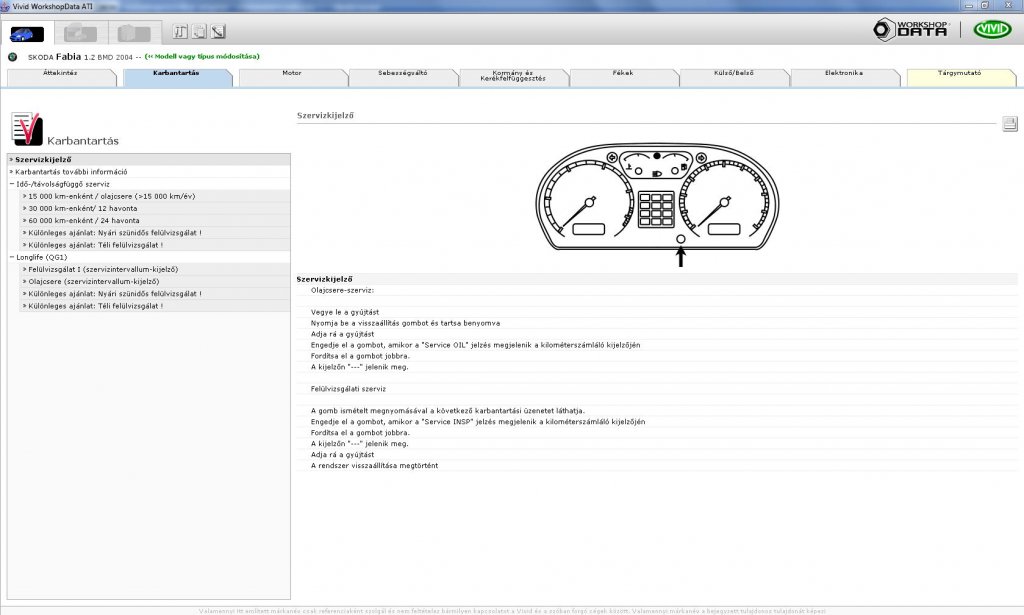Switch to the Motor tab
Viewport: 1024px width, 615px height.
pos(292,77)
